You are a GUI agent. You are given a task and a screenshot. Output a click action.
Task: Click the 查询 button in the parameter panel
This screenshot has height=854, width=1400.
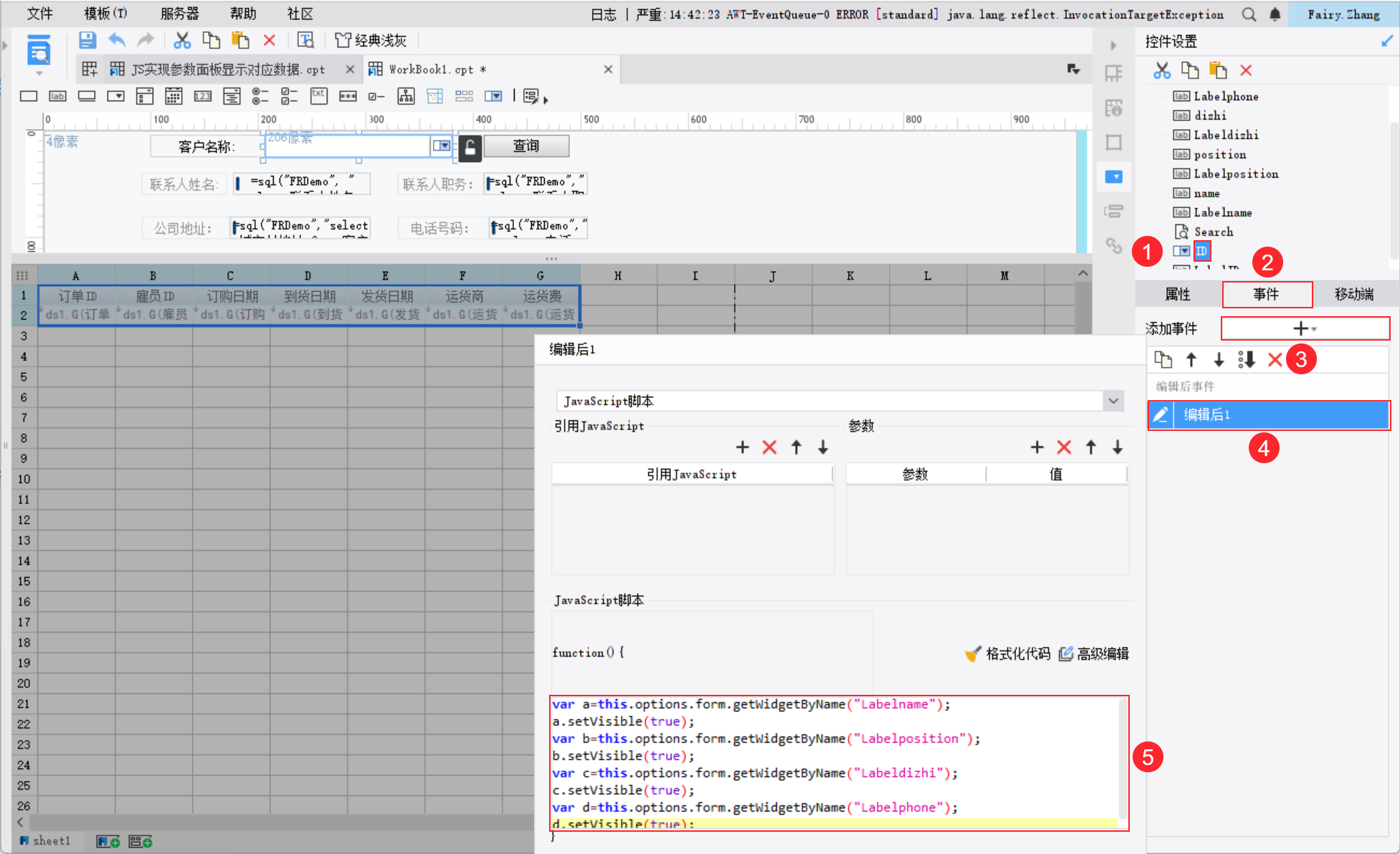pos(526,146)
